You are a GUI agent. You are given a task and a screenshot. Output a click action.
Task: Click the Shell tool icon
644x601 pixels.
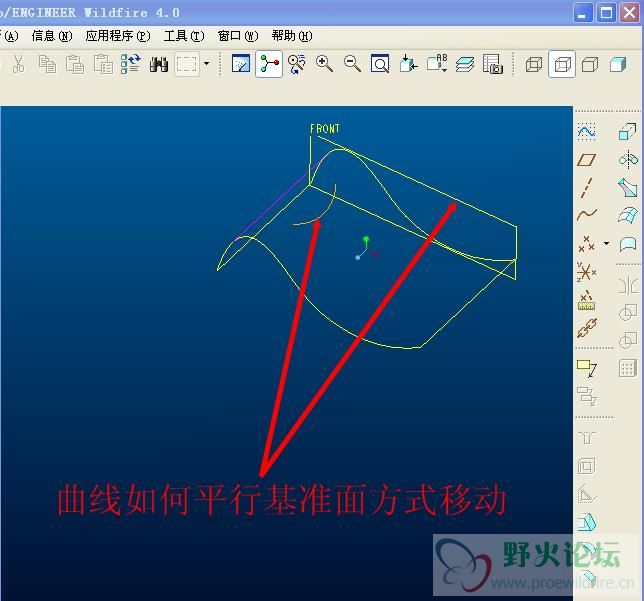586,466
